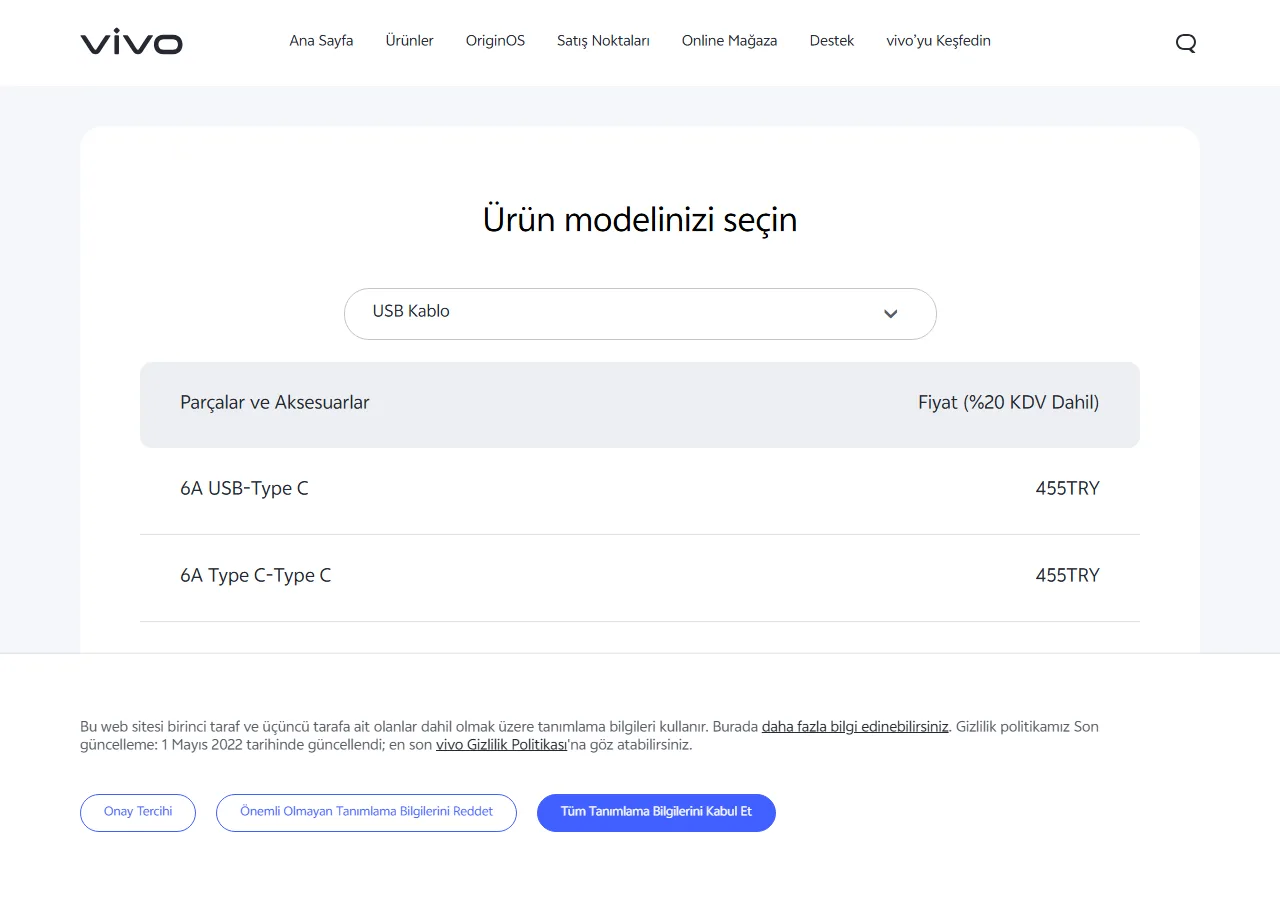Select the 6A Type C-Type C row

pos(640,577)
